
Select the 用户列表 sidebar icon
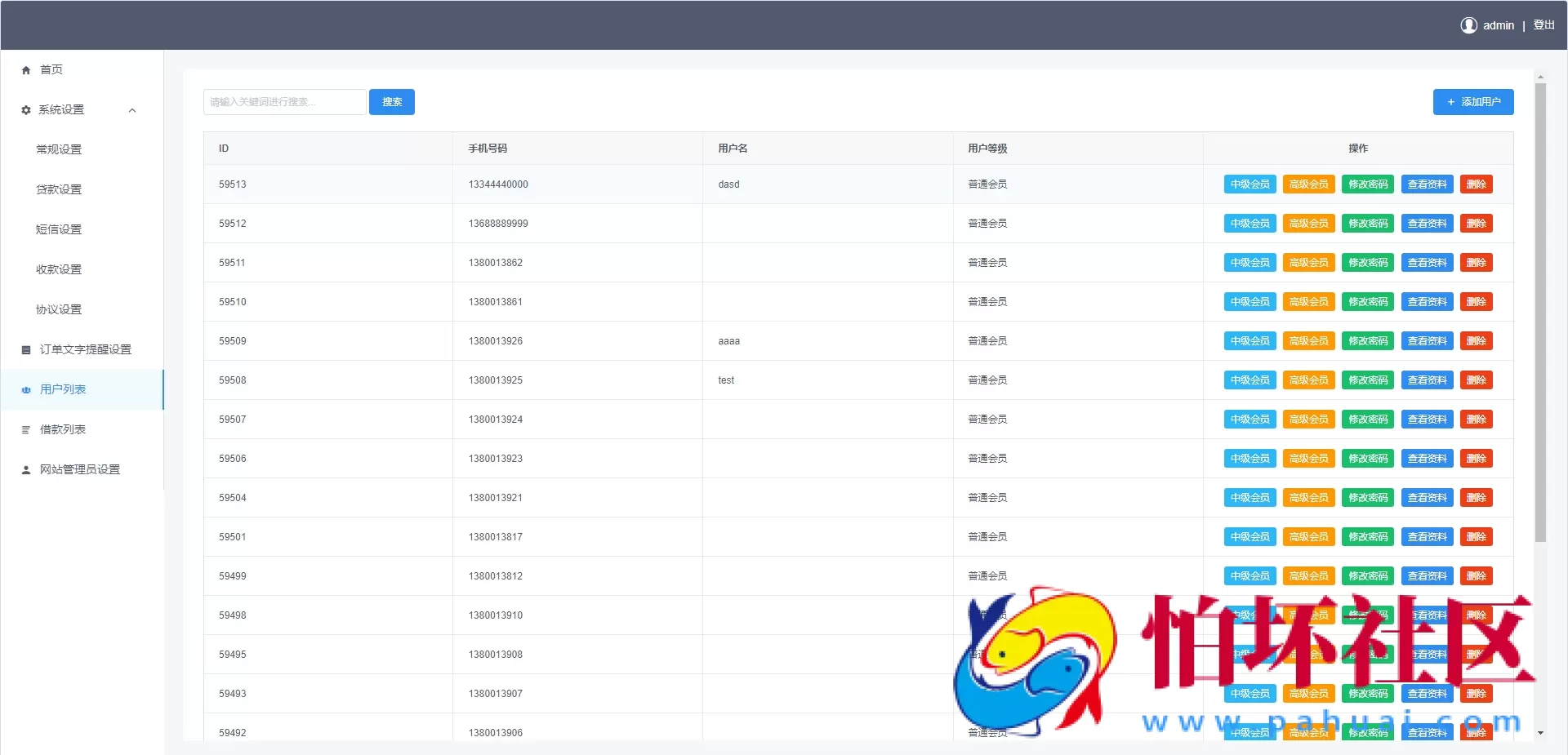click(x=25, y=389)
